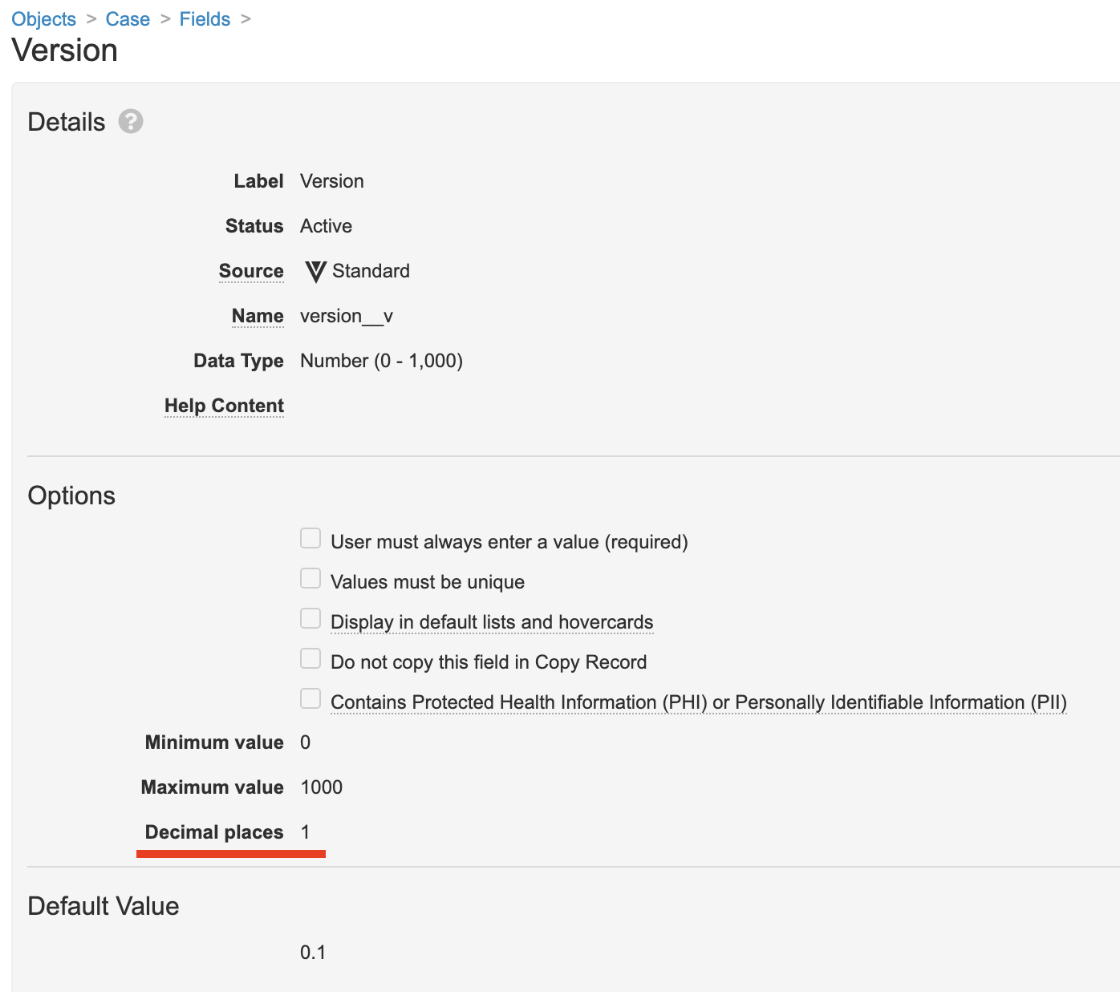Click the underlined Name field label

[257, 316]
